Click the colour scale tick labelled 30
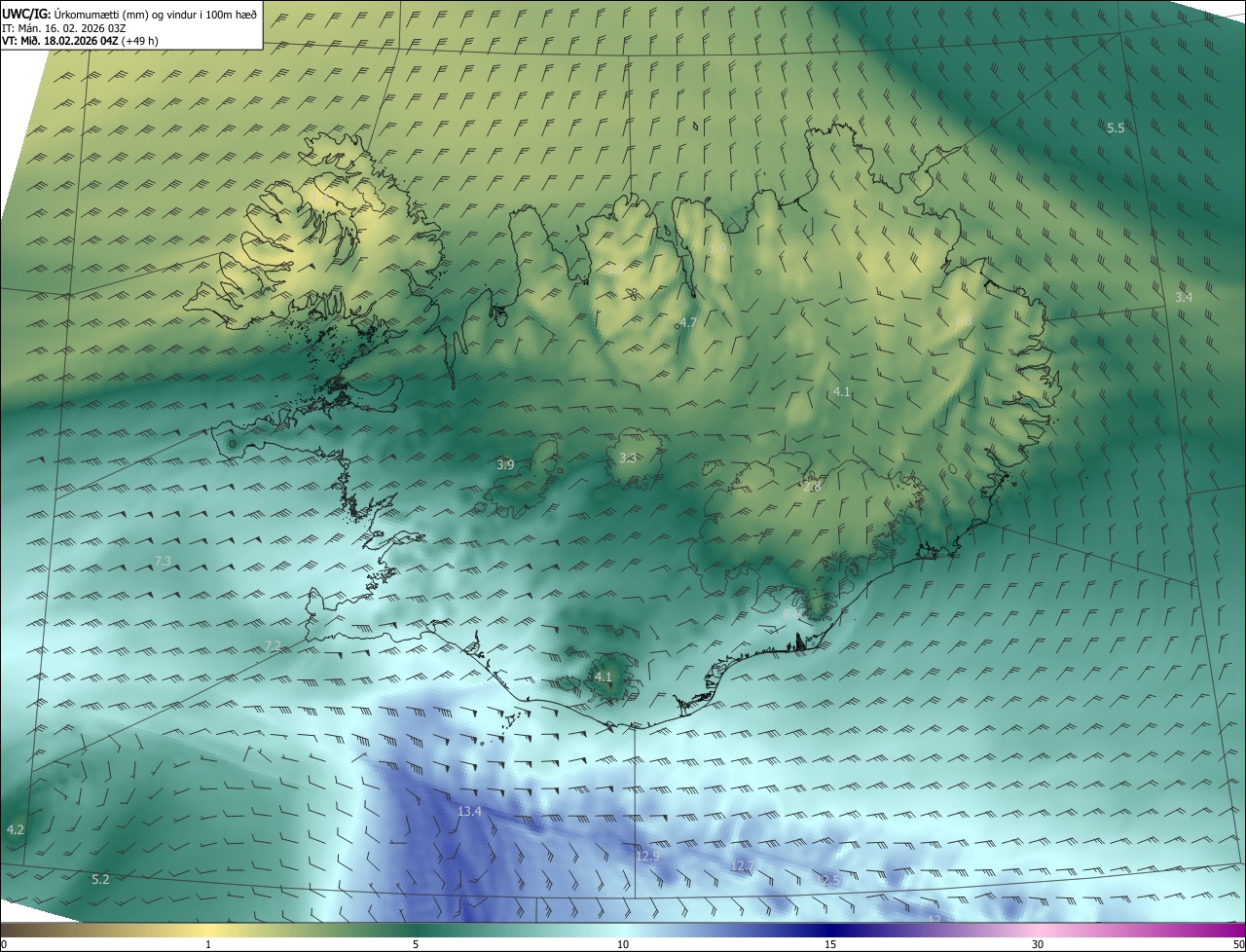This screenshot has height=952, width=1246. coord(1038,944)
